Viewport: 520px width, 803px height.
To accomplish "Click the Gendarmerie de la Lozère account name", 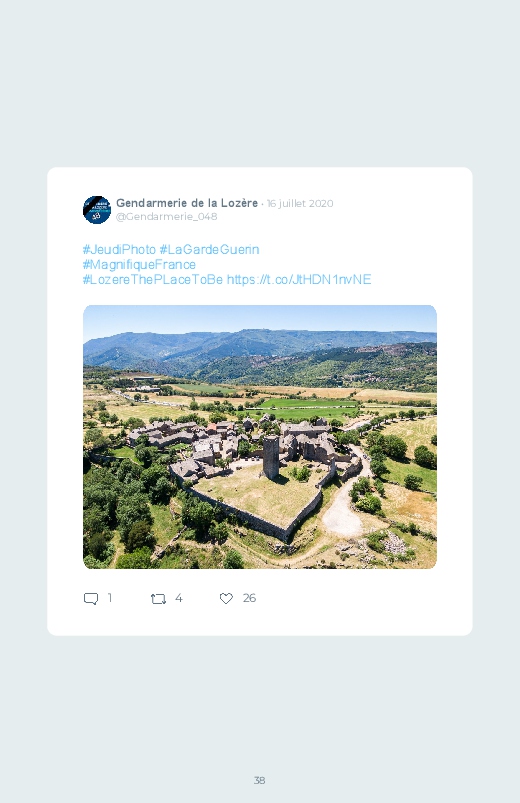I will pyautogui.click(x=187, y=203).
